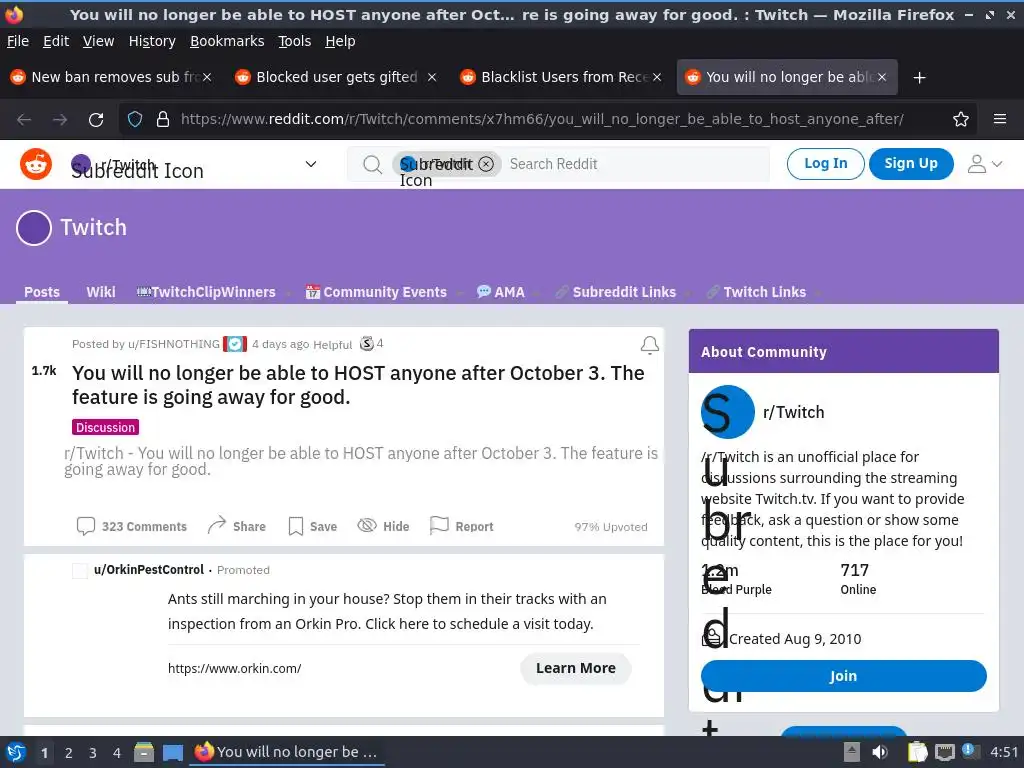Open the History menu

pyautogui.click(x=152, y=41)
